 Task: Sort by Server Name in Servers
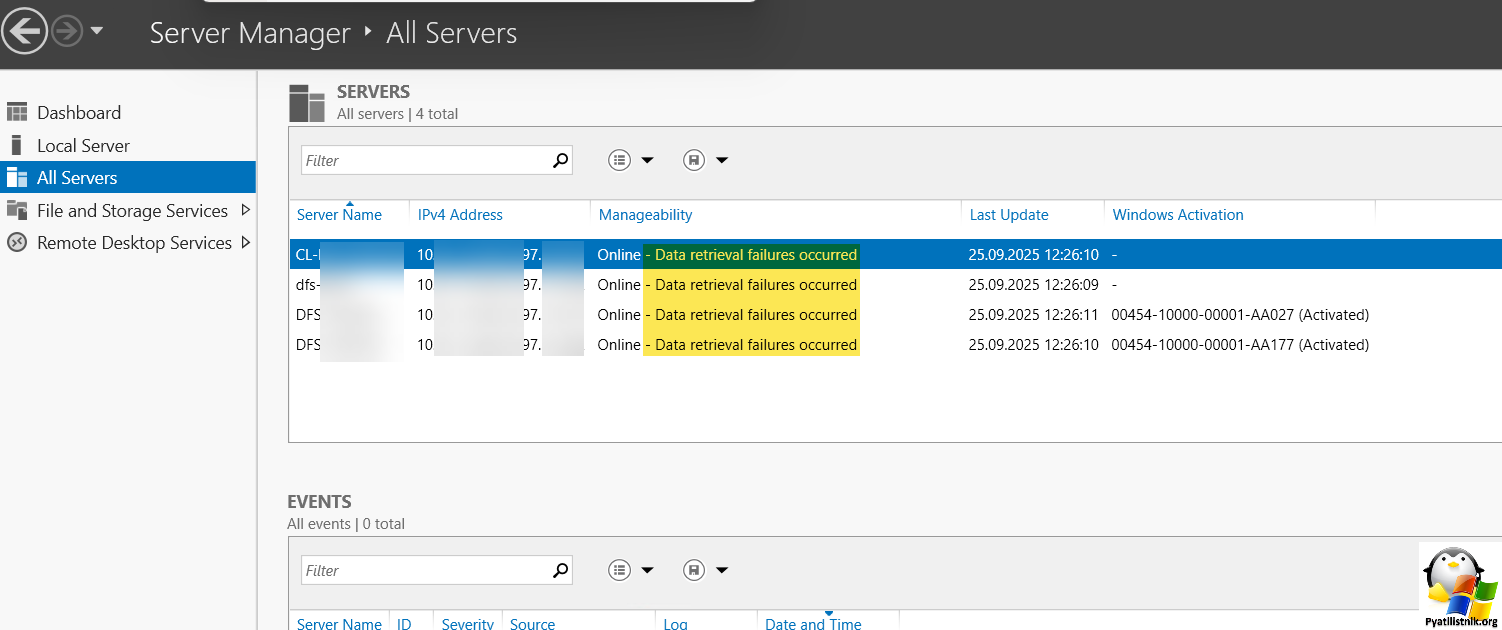(339, 215)
